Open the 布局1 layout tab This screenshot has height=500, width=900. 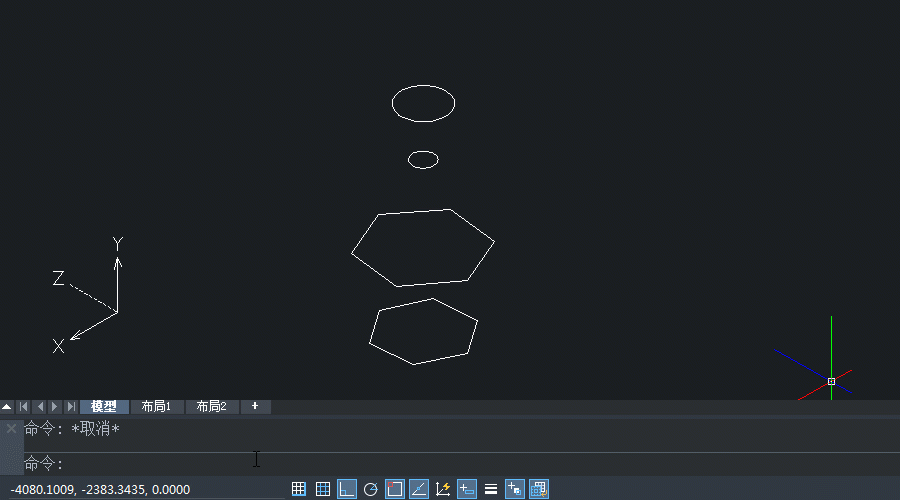(156, 407)
